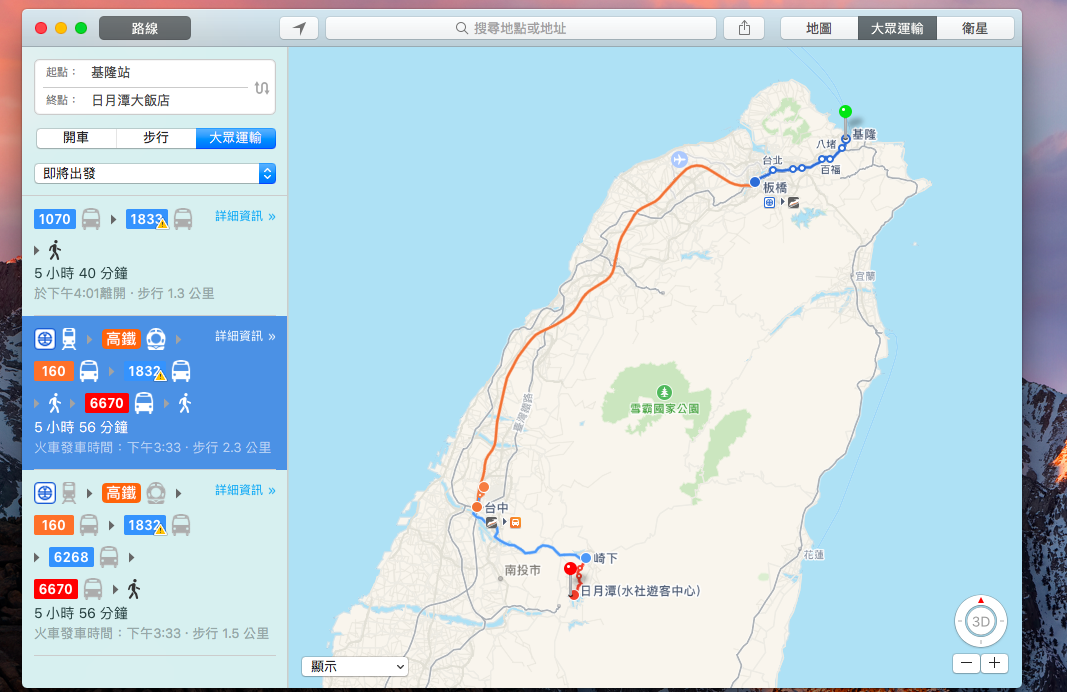Click the train icon in selected route
The width and height of the screenshot is (1067, 692).
point(69,338)
